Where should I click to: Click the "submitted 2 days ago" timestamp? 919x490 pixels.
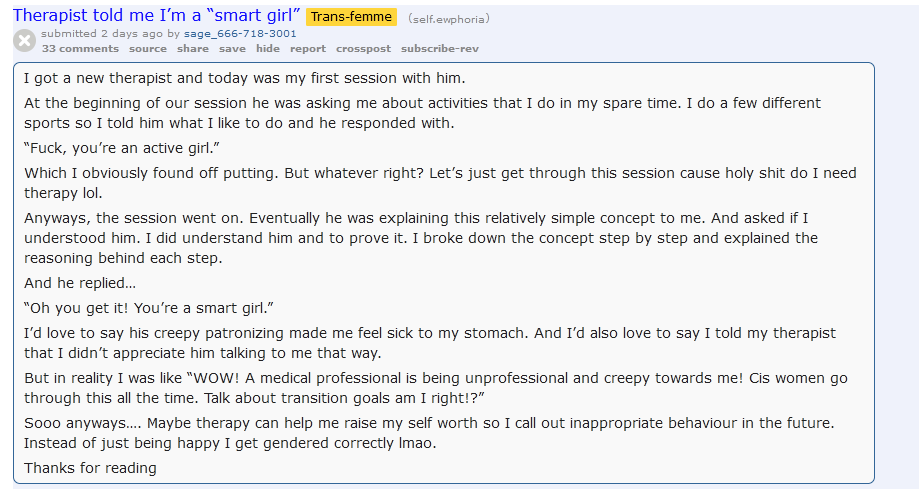click(x=110, y=33)
